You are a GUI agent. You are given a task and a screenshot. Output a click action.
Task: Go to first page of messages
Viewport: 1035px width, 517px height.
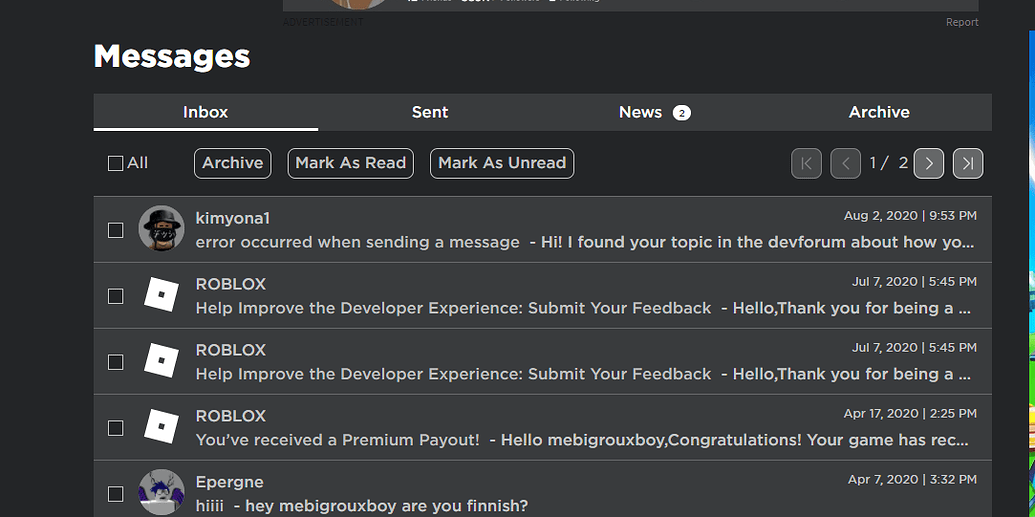806,163
